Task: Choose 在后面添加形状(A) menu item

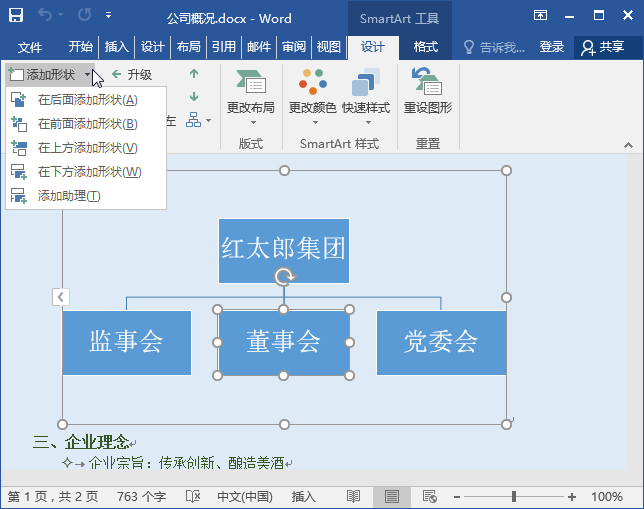Action: click(x=86, y=100)
